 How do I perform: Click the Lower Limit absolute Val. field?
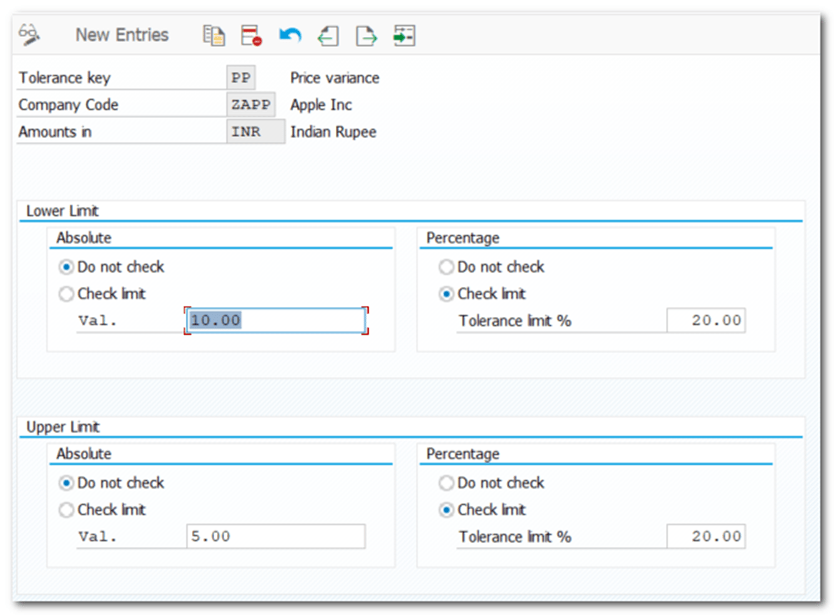[x=276, y=320]
